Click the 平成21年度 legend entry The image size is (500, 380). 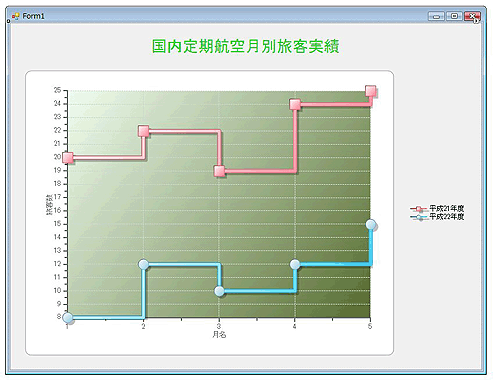(x=437, y=209)
